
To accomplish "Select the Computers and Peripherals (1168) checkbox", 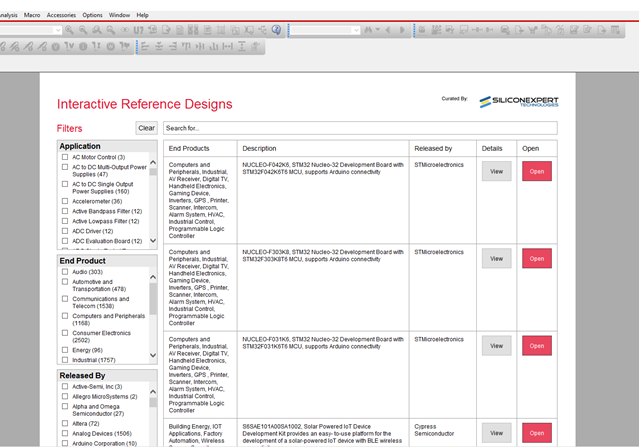I will pyautogui.click(x=65, y=316).
